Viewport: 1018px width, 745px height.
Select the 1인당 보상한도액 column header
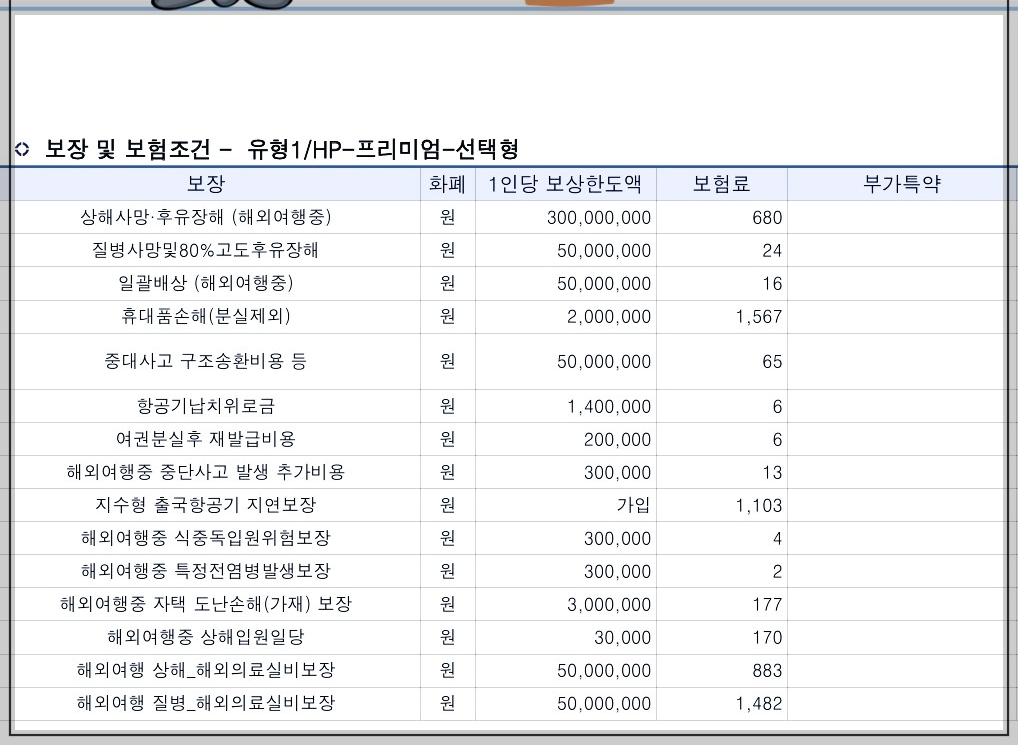pos(567,183)
